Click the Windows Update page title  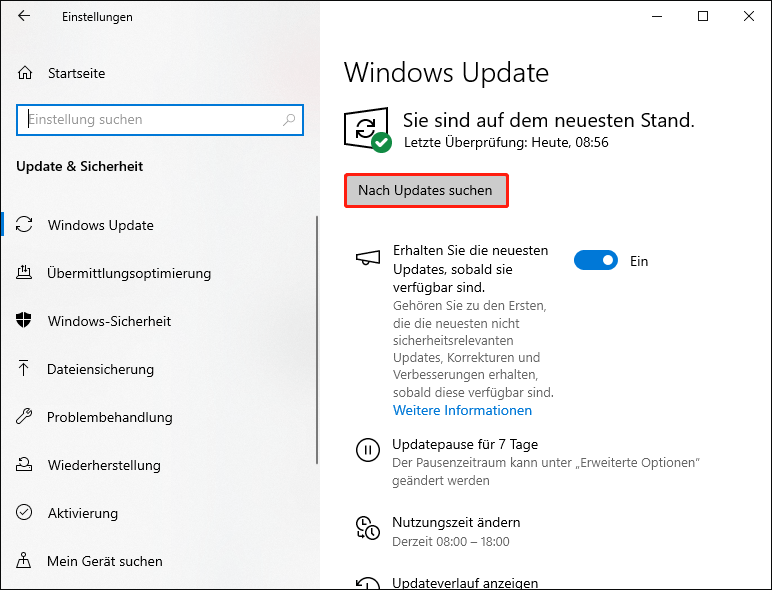(x=446, y=73)
